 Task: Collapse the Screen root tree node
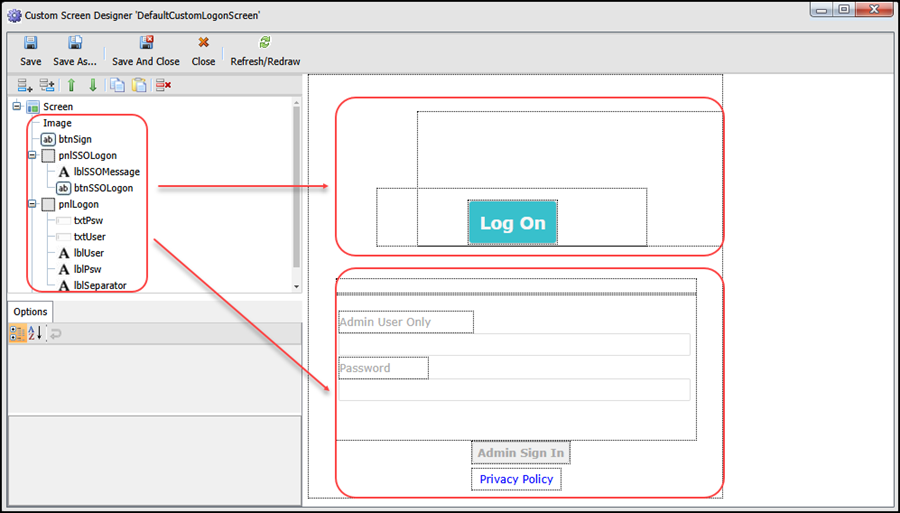point(17,107)
